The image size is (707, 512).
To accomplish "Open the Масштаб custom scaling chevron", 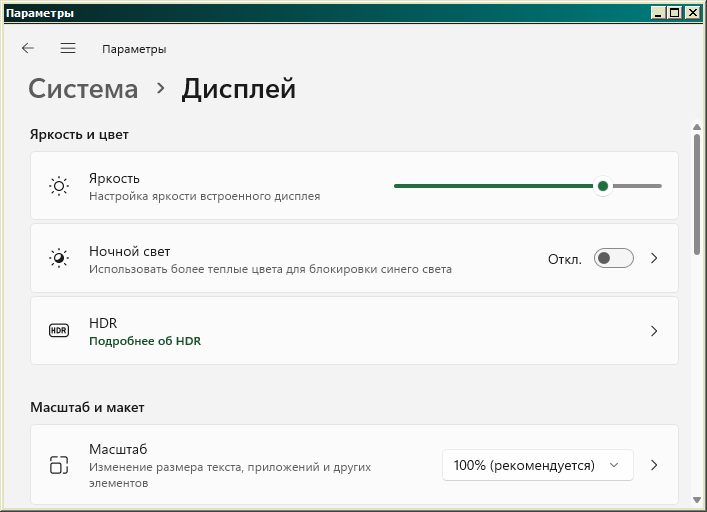I will click(x=654, y=465).
